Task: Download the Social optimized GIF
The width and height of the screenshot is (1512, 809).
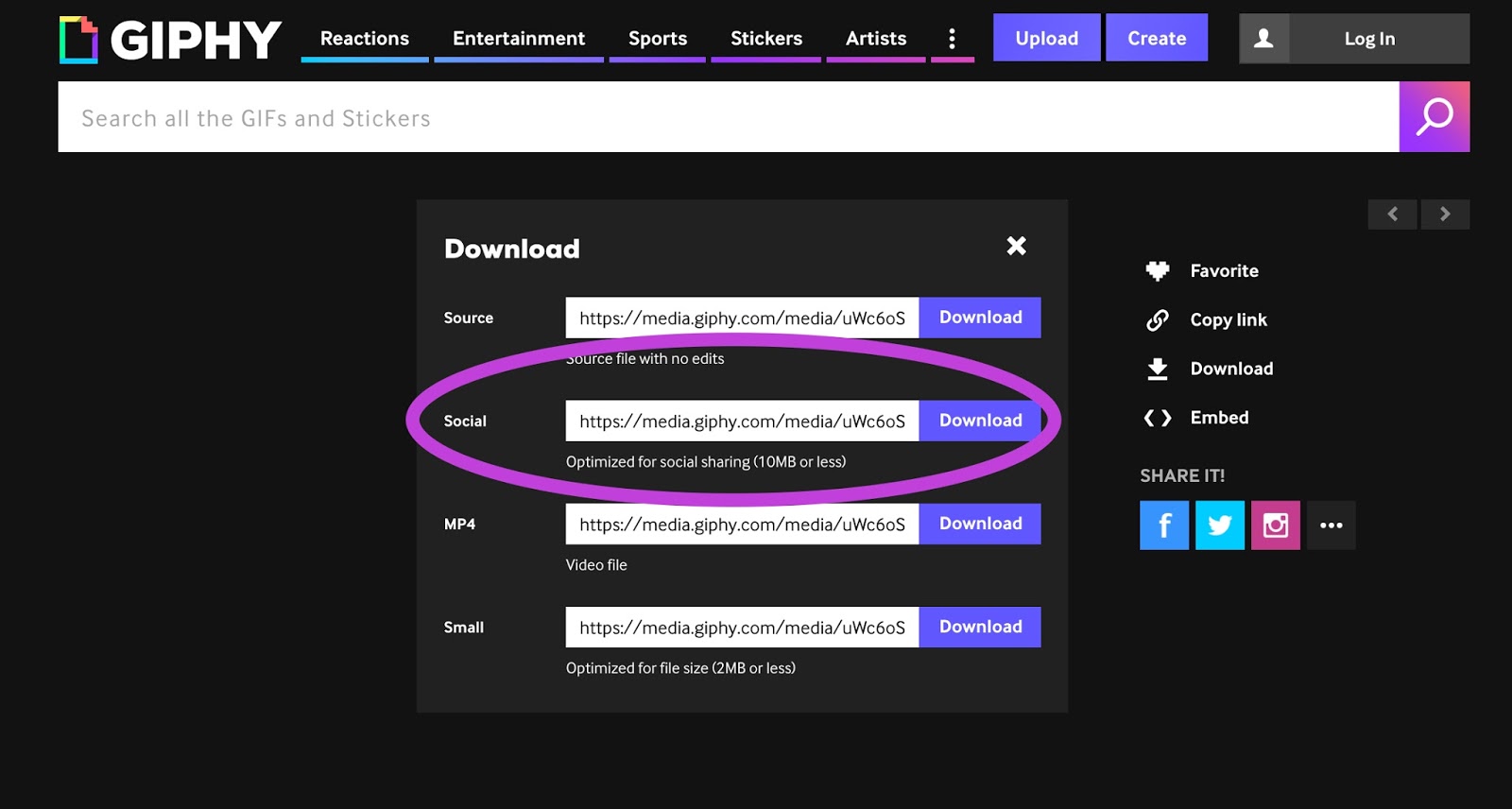Action: click(980, 421)
